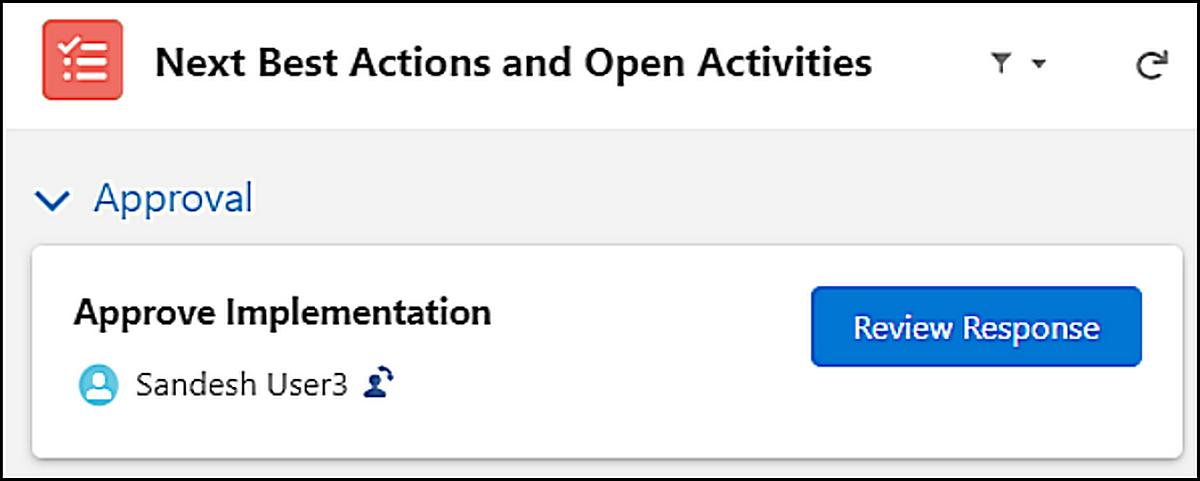Open the Approve Implementation task title
The height and width of the screenshot is (481, 1200).
coord(282,314)
